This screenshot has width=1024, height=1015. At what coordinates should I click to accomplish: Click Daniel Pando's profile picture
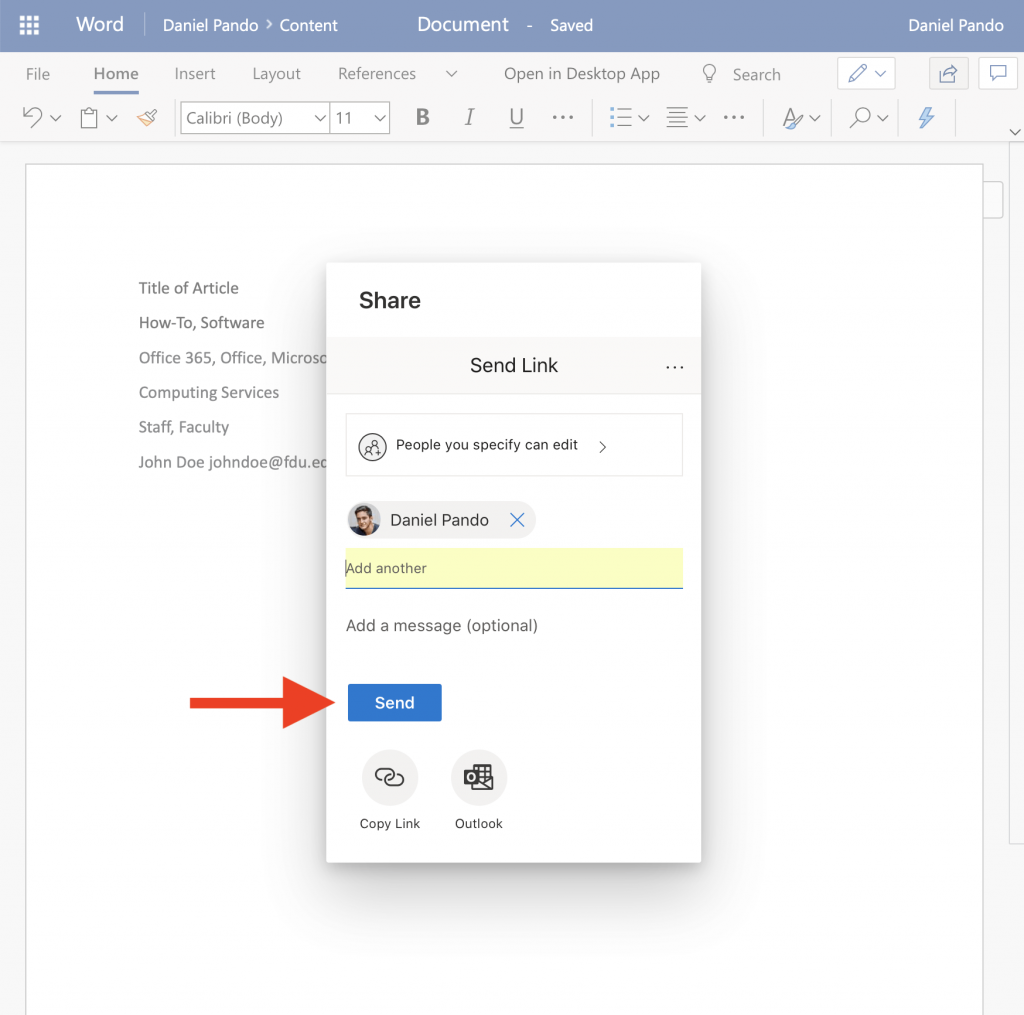click(x=364, y=520)
